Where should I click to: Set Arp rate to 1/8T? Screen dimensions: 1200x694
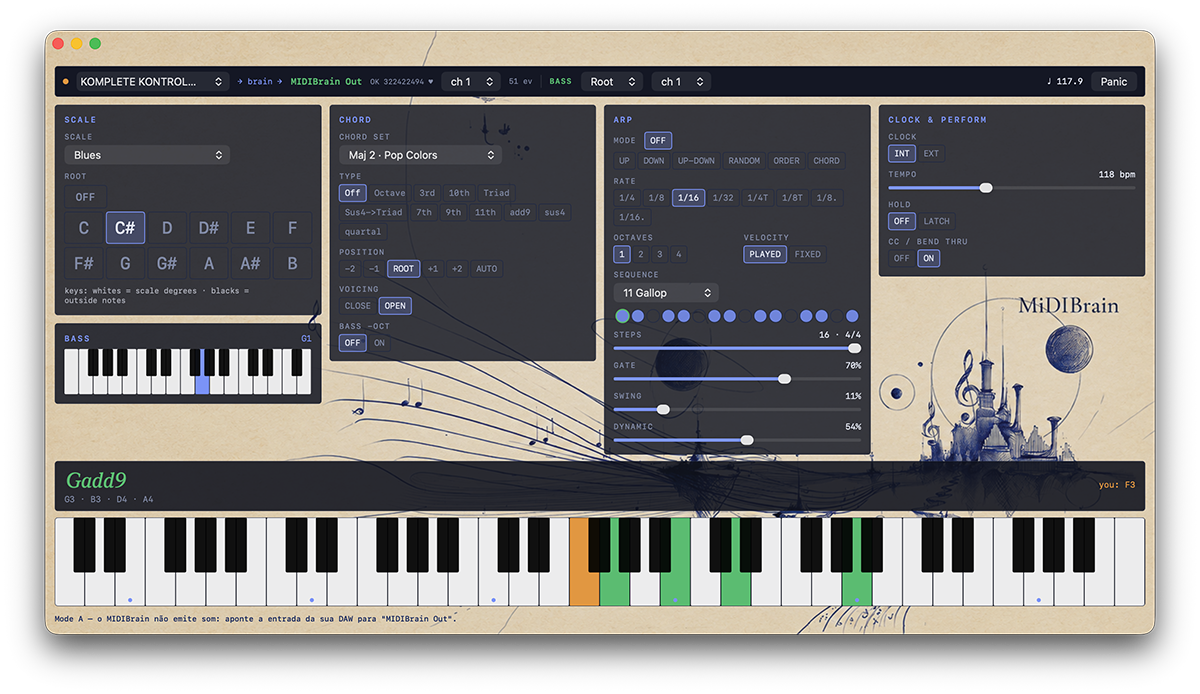pos(792,198)
